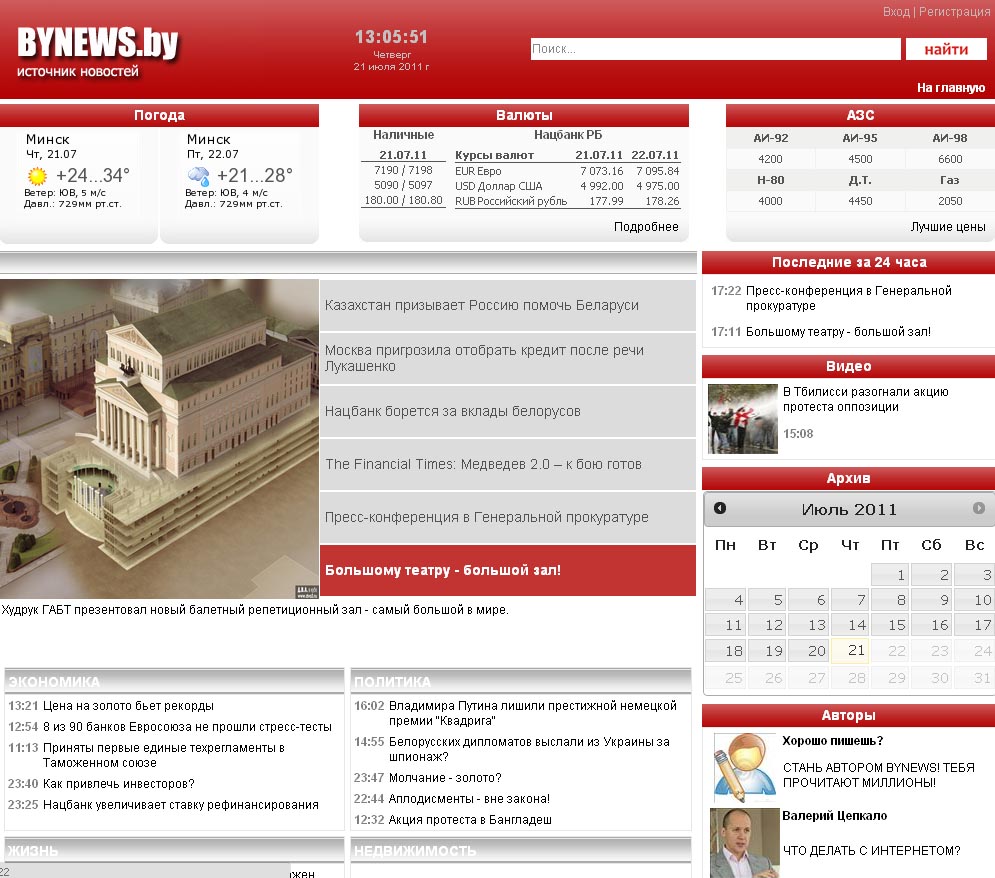
Task: Open ЧТО ДЕЛАТЬ С ИНТЕРНЕТОМ? column
Action: click(871, 851)
